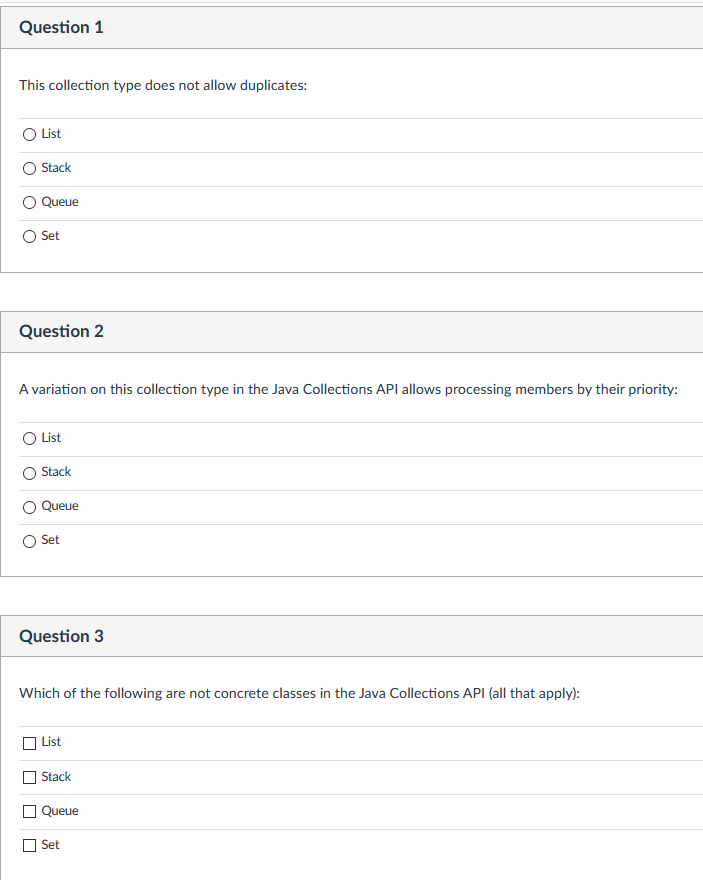Screen dimensions: 703x880
Task: Pick the List option in Question 2
Action: [x=29, y=438]
